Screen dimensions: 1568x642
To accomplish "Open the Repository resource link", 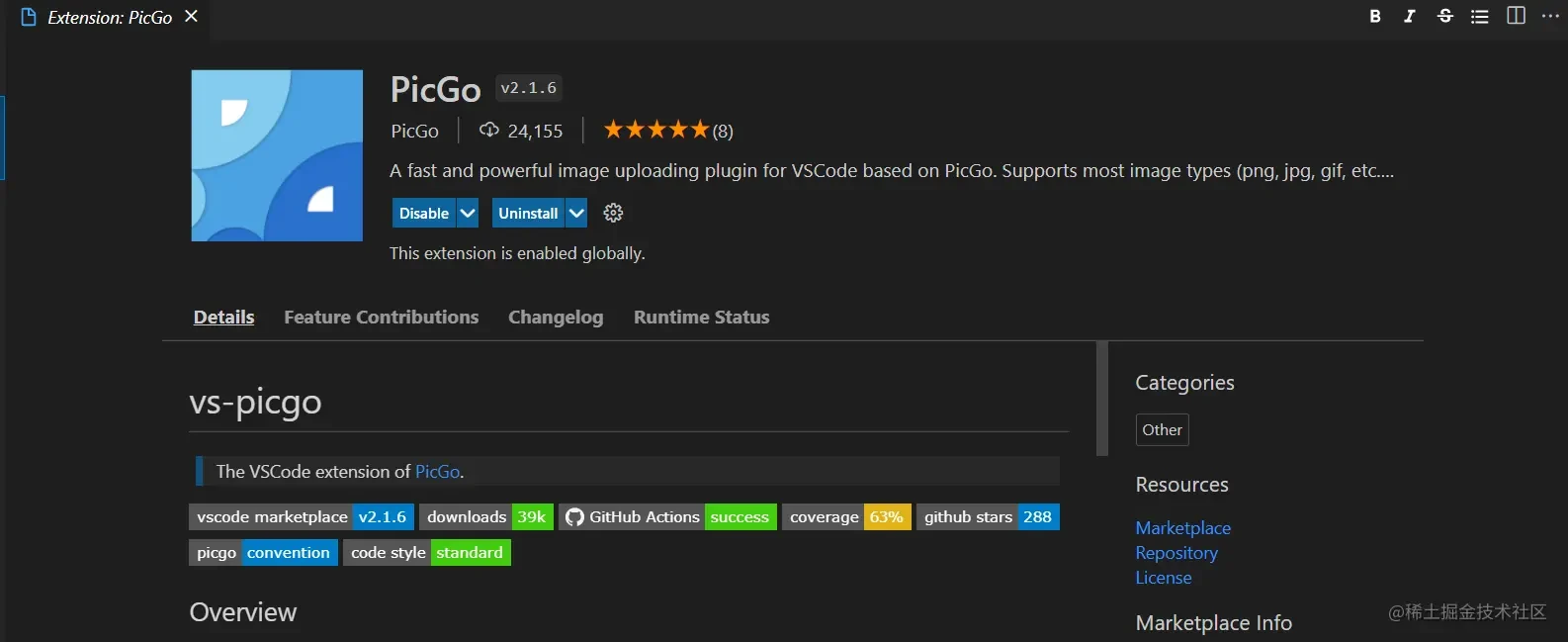I will [1176, 553].
